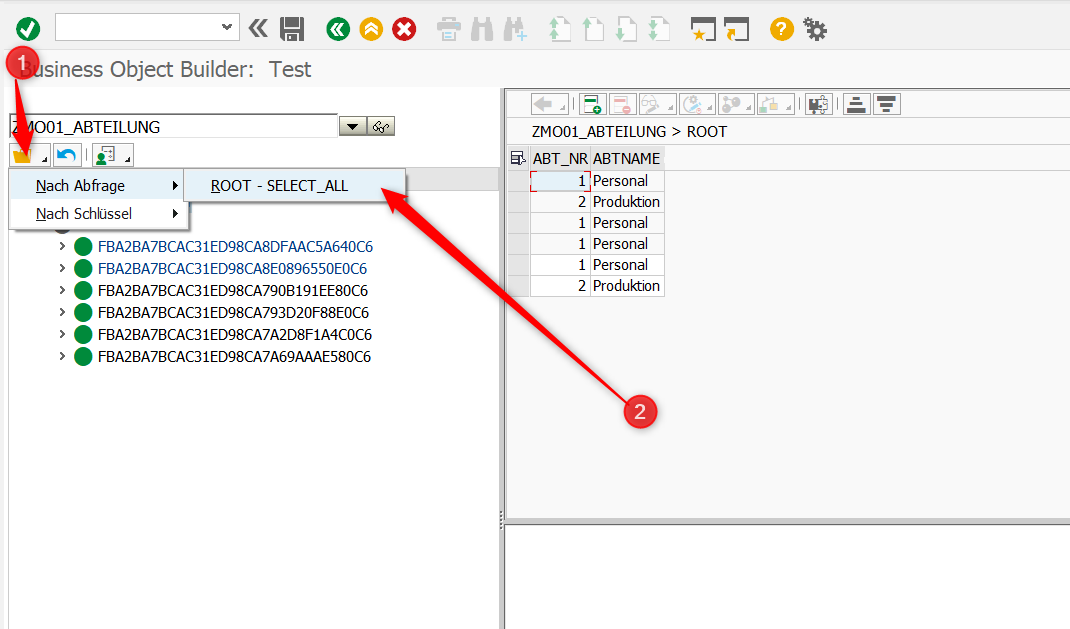Expand tree node ending in 793D20F88E0C6
1070x629 pixels.
62,312
